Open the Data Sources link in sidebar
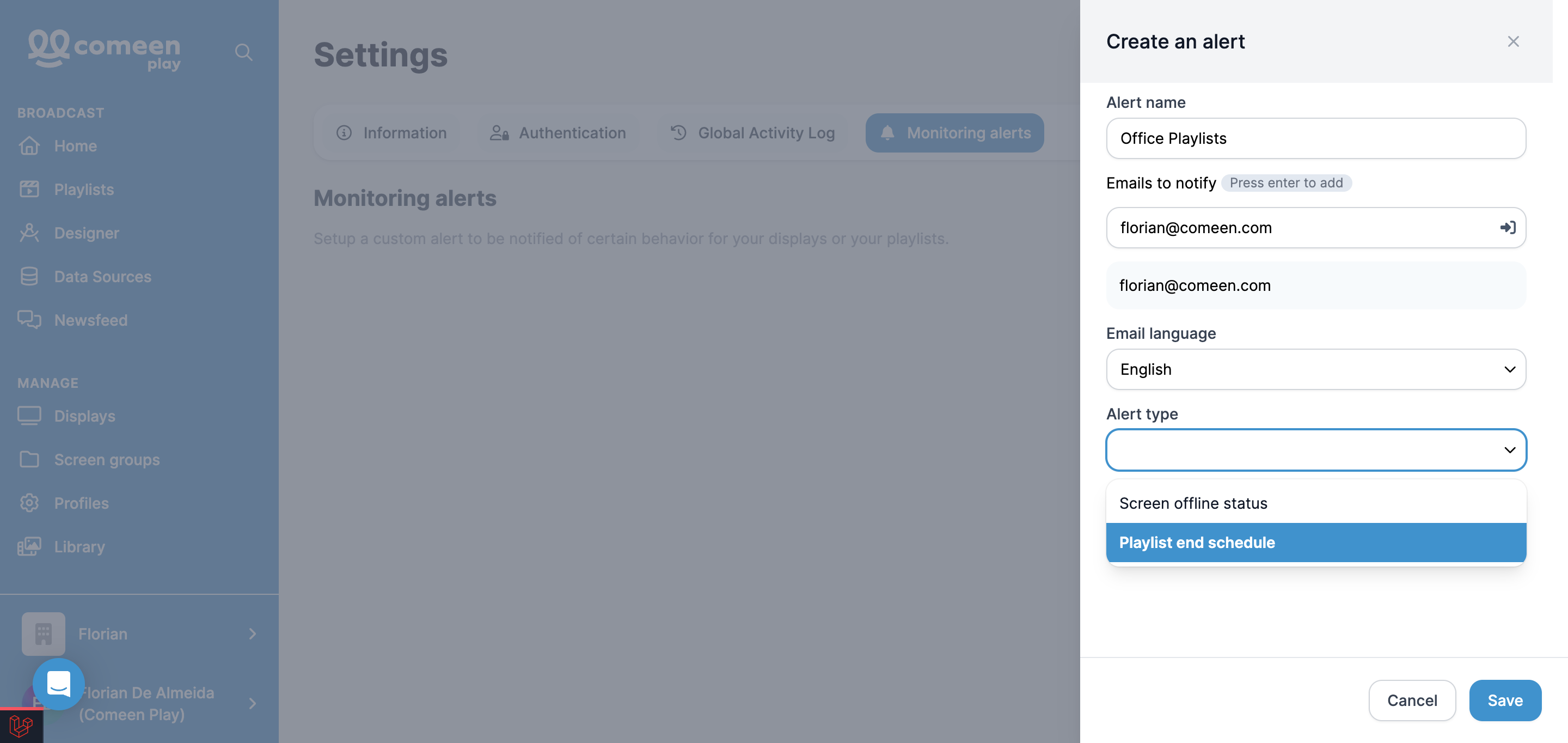This screenshot has height=743, width=1568. 102,277
